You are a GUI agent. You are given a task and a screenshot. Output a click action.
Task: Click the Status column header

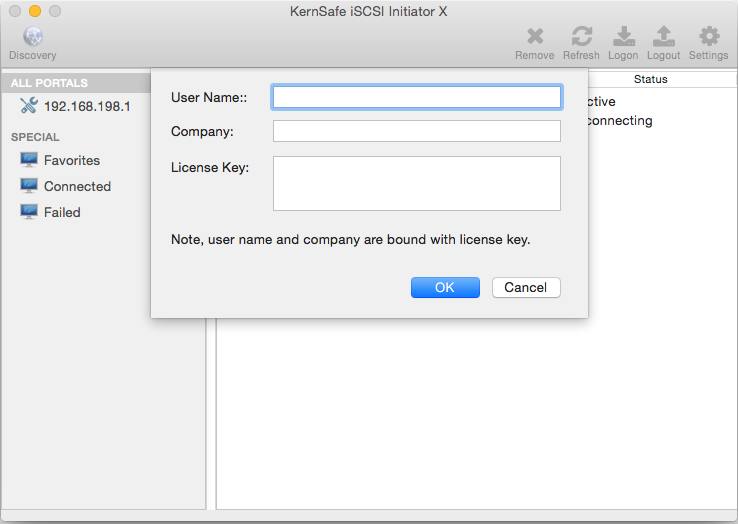[x=650, y=79]
